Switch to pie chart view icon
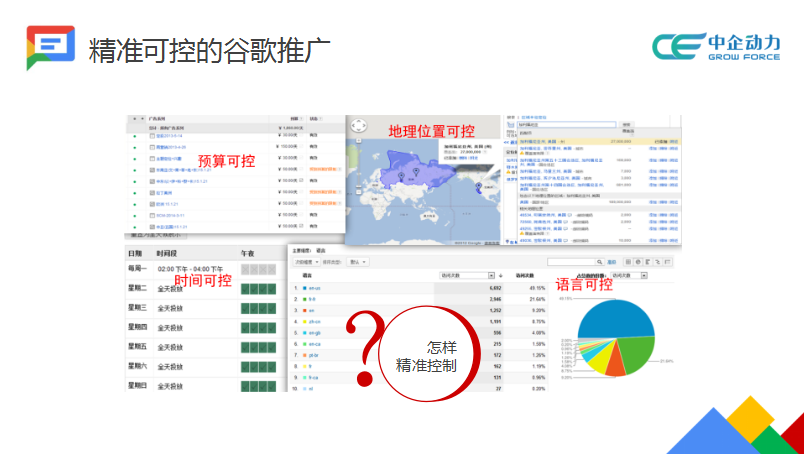This screenshot has height=454, width=804. 637,262
